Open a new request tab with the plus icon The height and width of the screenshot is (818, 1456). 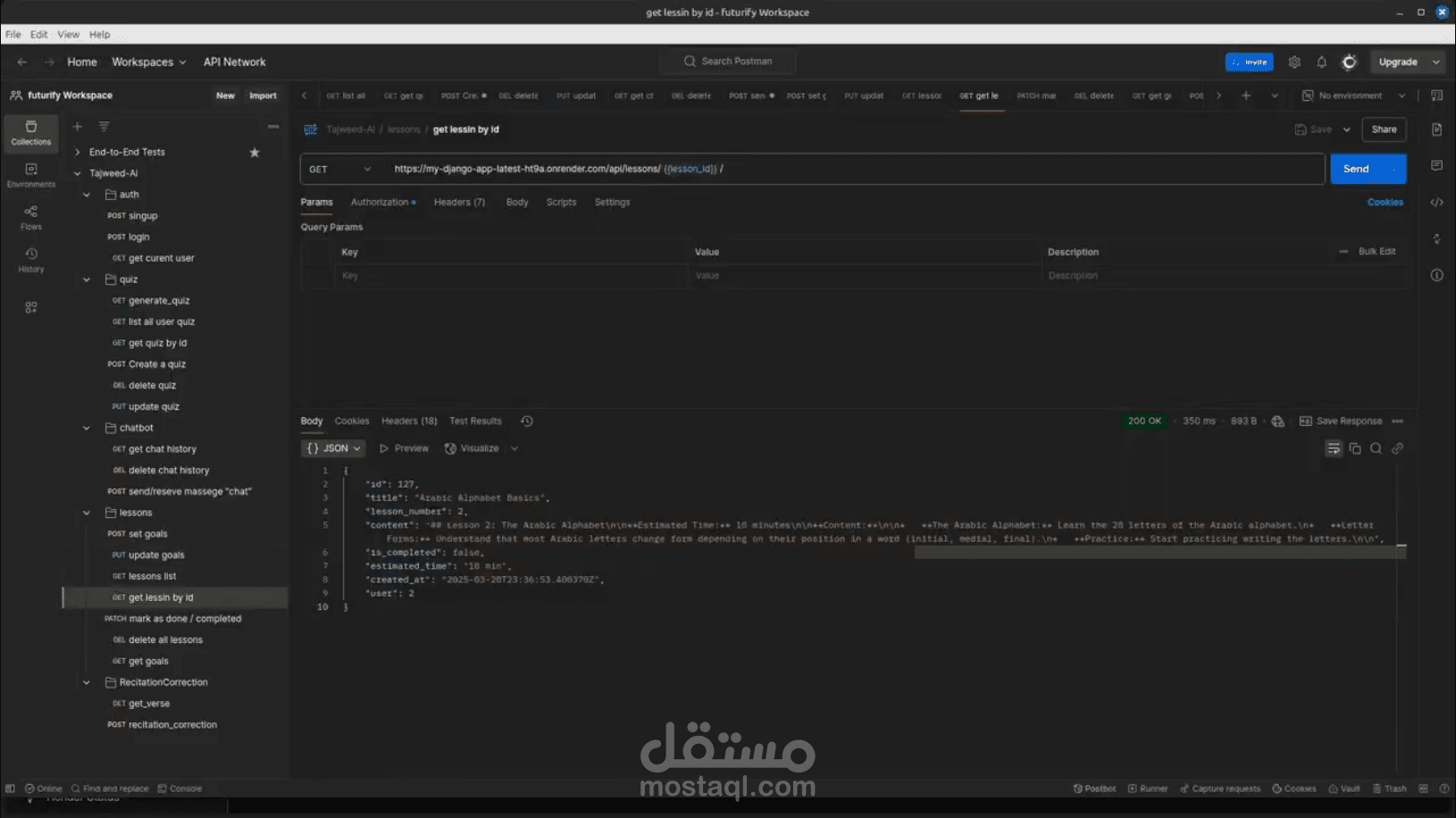pyautogui.click(x=1246, y=96)
